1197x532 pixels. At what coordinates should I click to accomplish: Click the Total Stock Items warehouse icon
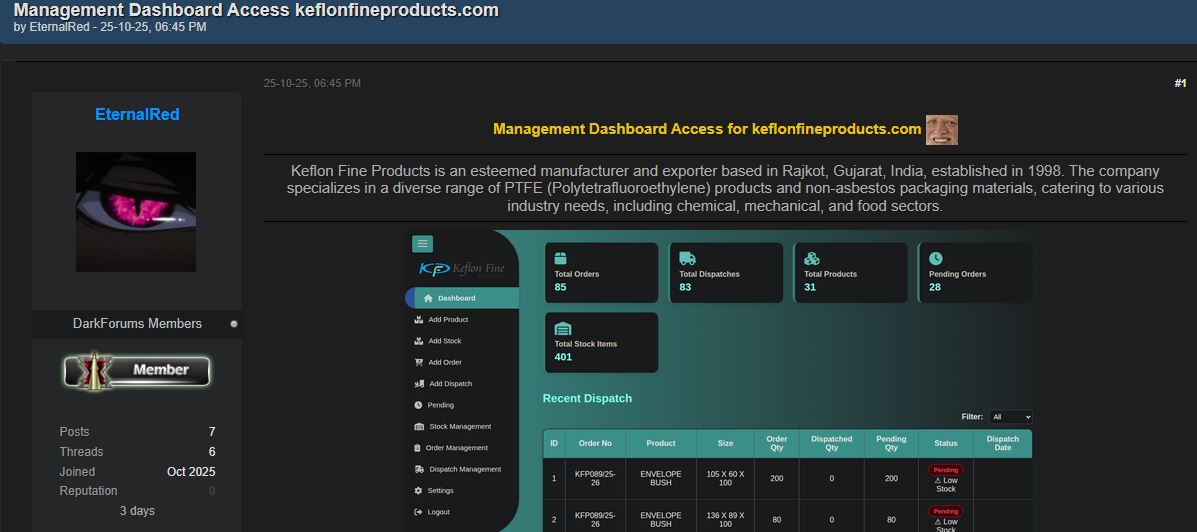click(x=562, y=329)
